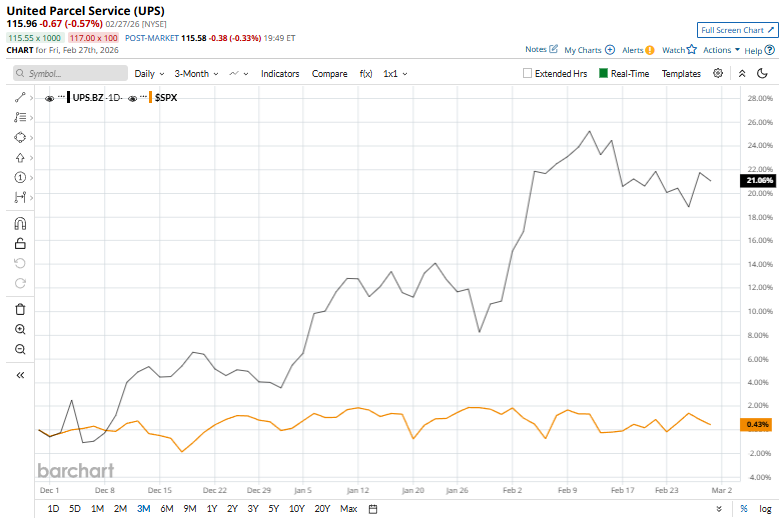
Task: Toggle the Real-Time checkbox
Action: (603, 73)
